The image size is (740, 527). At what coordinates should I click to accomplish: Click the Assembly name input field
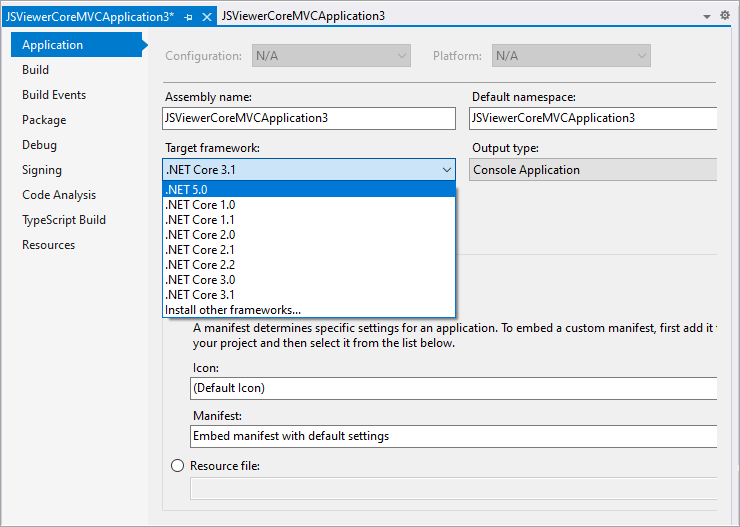[x=309, y=118]
